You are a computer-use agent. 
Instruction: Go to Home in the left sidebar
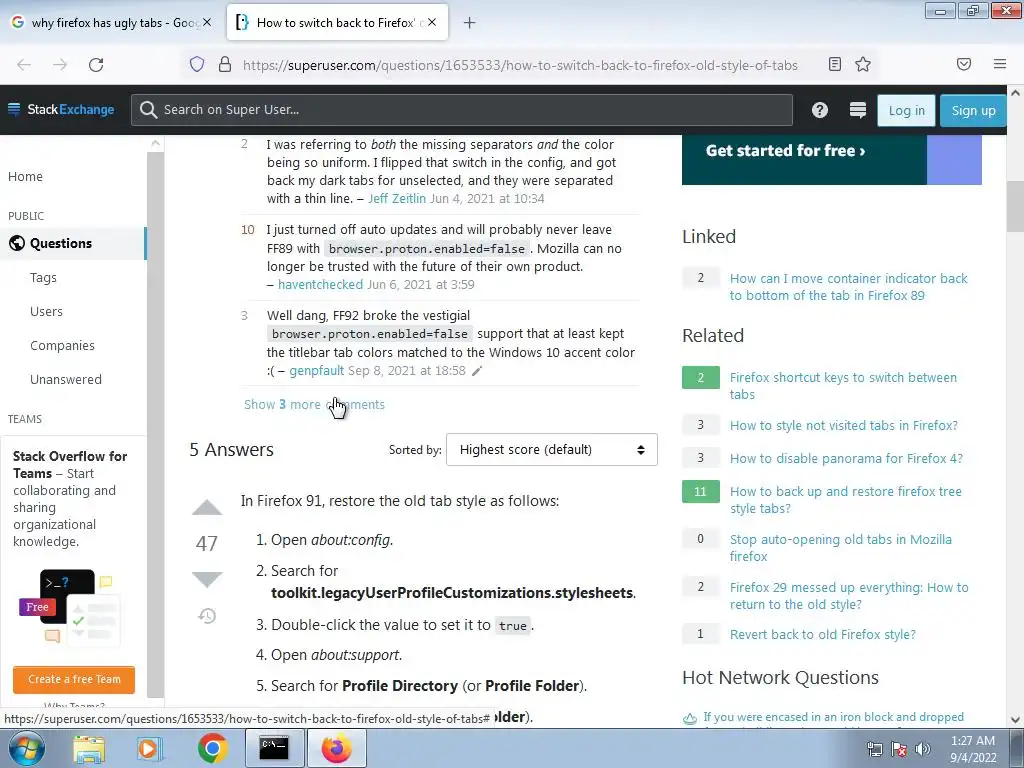click(25, 176)
